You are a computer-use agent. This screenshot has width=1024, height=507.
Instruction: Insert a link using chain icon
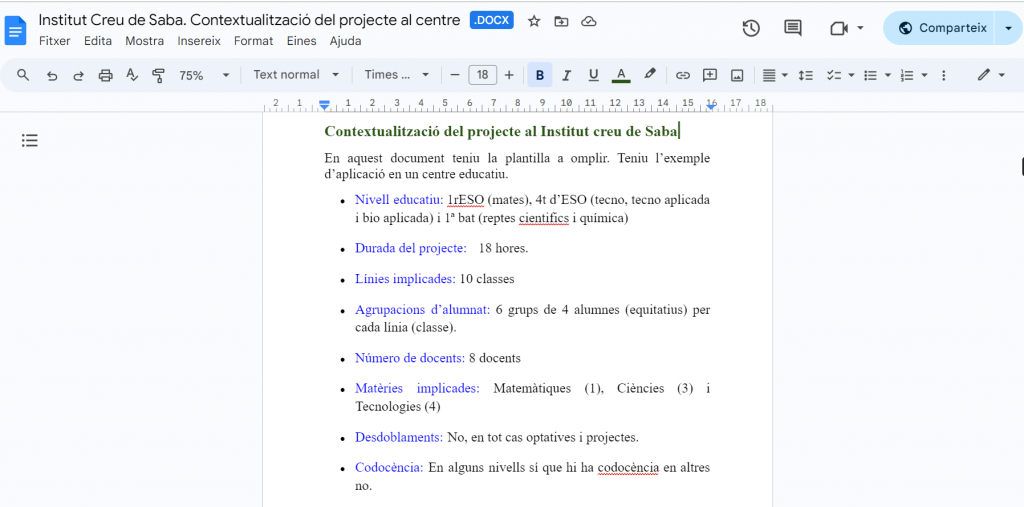(x=683, y=75)
